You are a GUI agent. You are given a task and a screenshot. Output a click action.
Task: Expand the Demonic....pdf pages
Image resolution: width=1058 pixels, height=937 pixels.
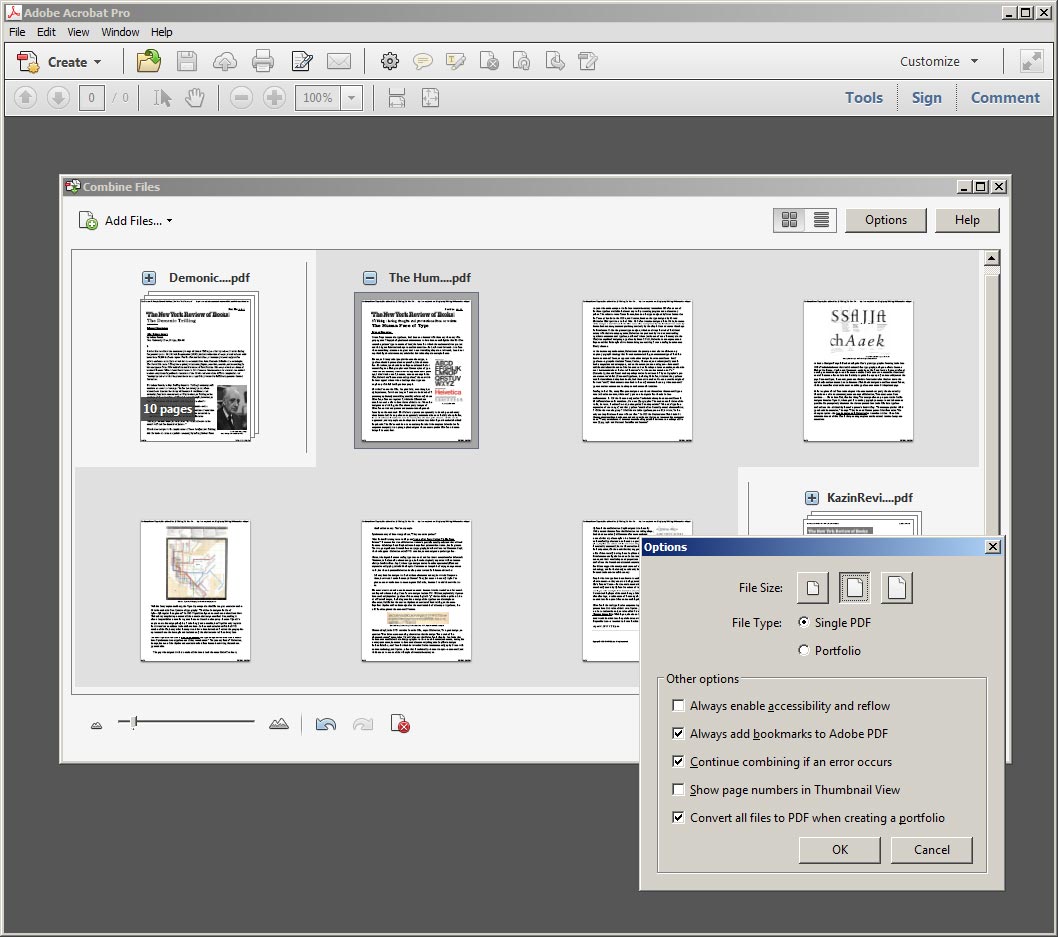pos(149,278)
